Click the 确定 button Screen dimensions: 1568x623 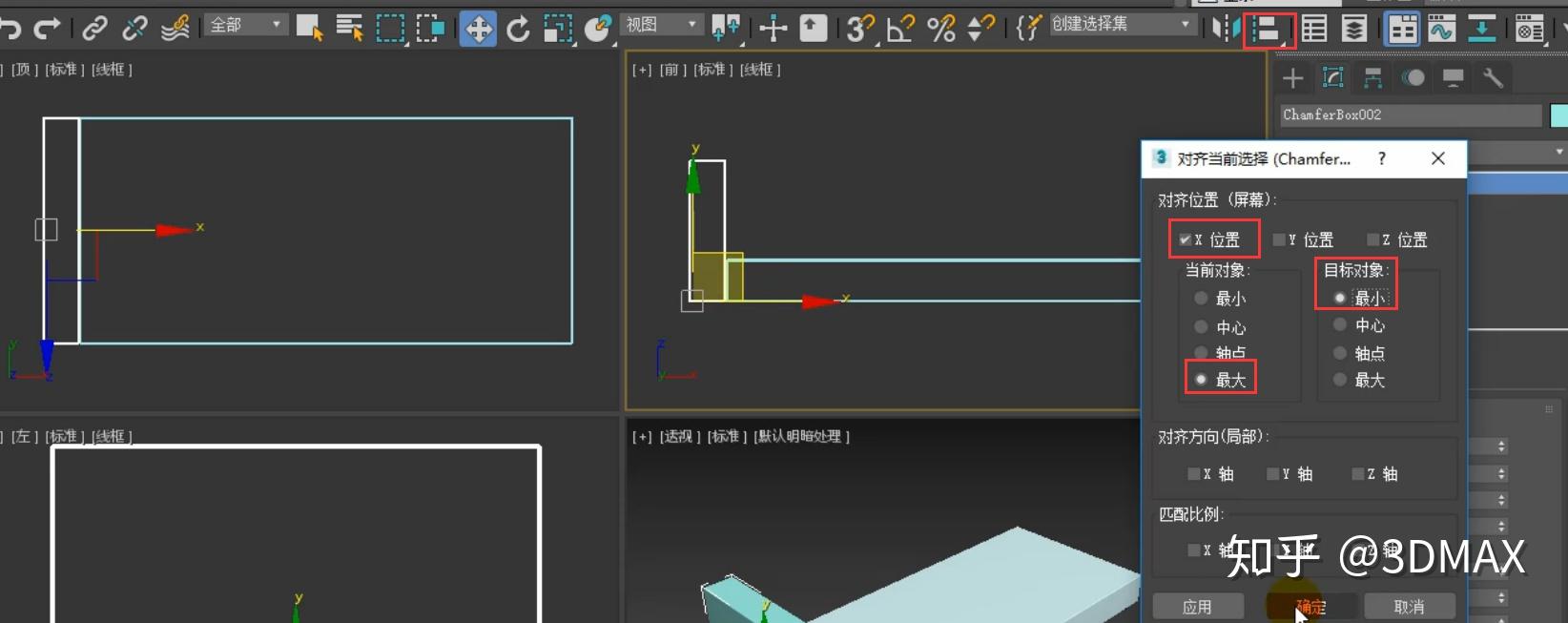point(1310,607)
